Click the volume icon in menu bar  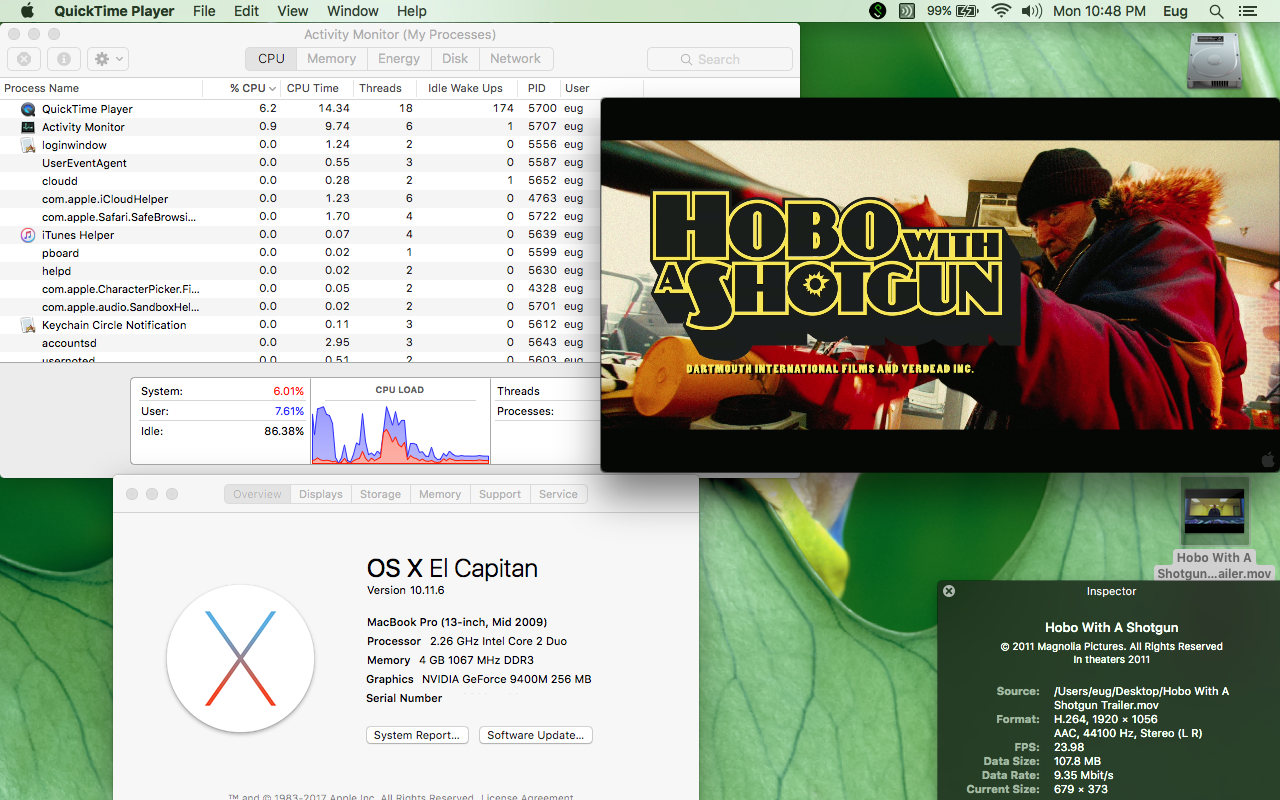pyautogui.click(x=1031, y=11)
